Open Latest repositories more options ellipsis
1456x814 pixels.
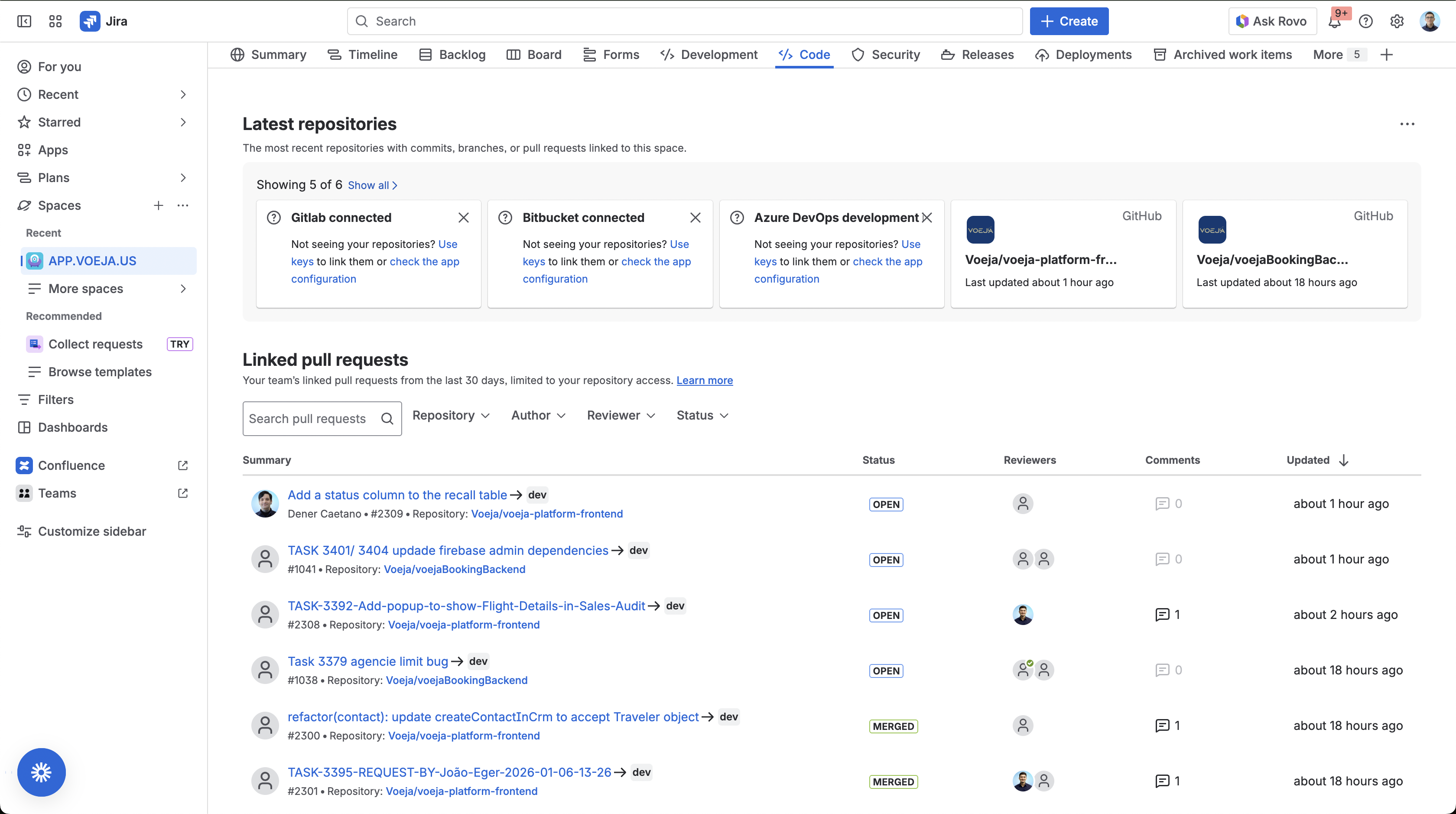tap(1407, 124)
